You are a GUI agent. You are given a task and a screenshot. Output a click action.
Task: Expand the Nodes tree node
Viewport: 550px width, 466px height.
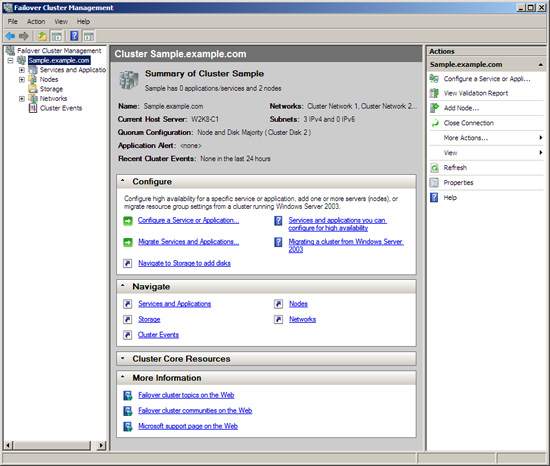(22, 79)
